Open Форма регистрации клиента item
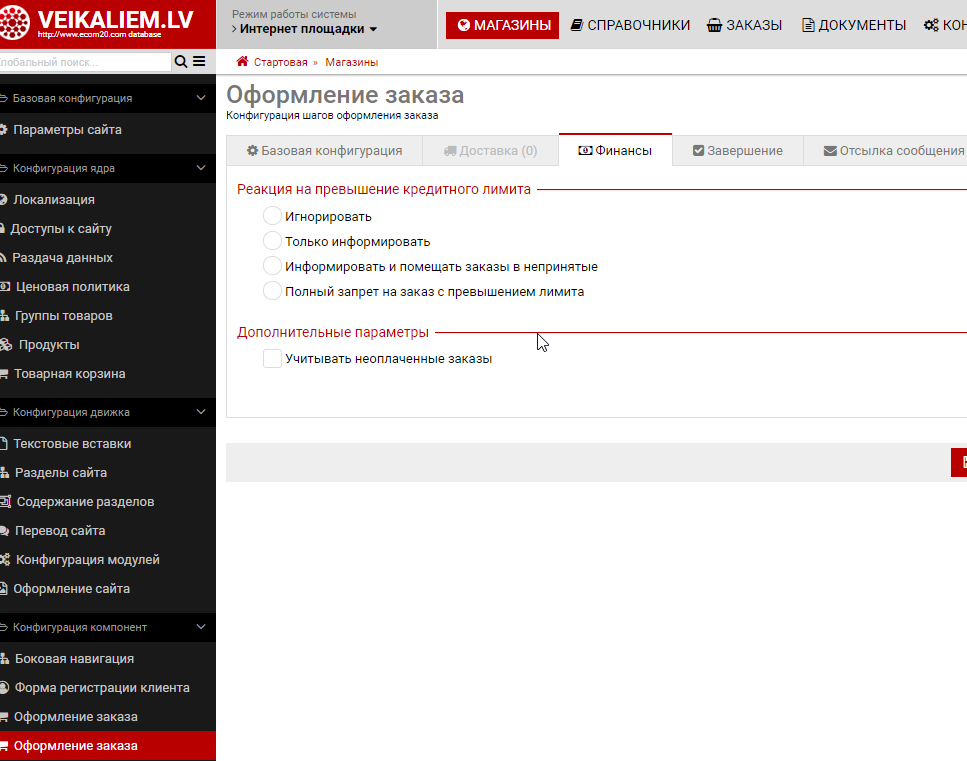967x761 pixels. 101,688
